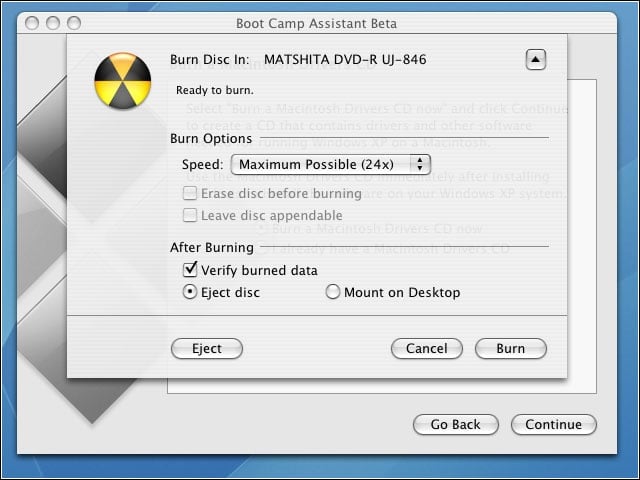Toggle Erase disc before burning checkbox

[x=190, y=193]
